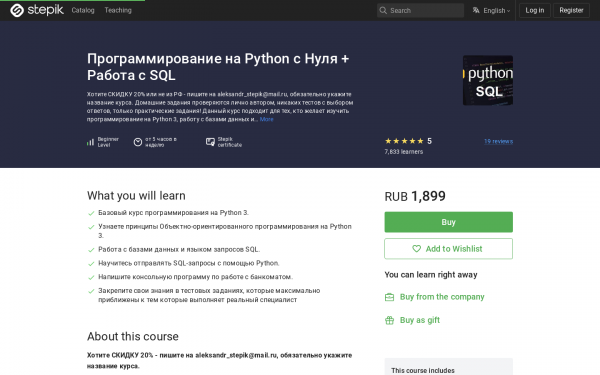Viewport: 600px width, 375px height.
Task: Click the python SQL course thumbnail
Action: coord(488,80)
